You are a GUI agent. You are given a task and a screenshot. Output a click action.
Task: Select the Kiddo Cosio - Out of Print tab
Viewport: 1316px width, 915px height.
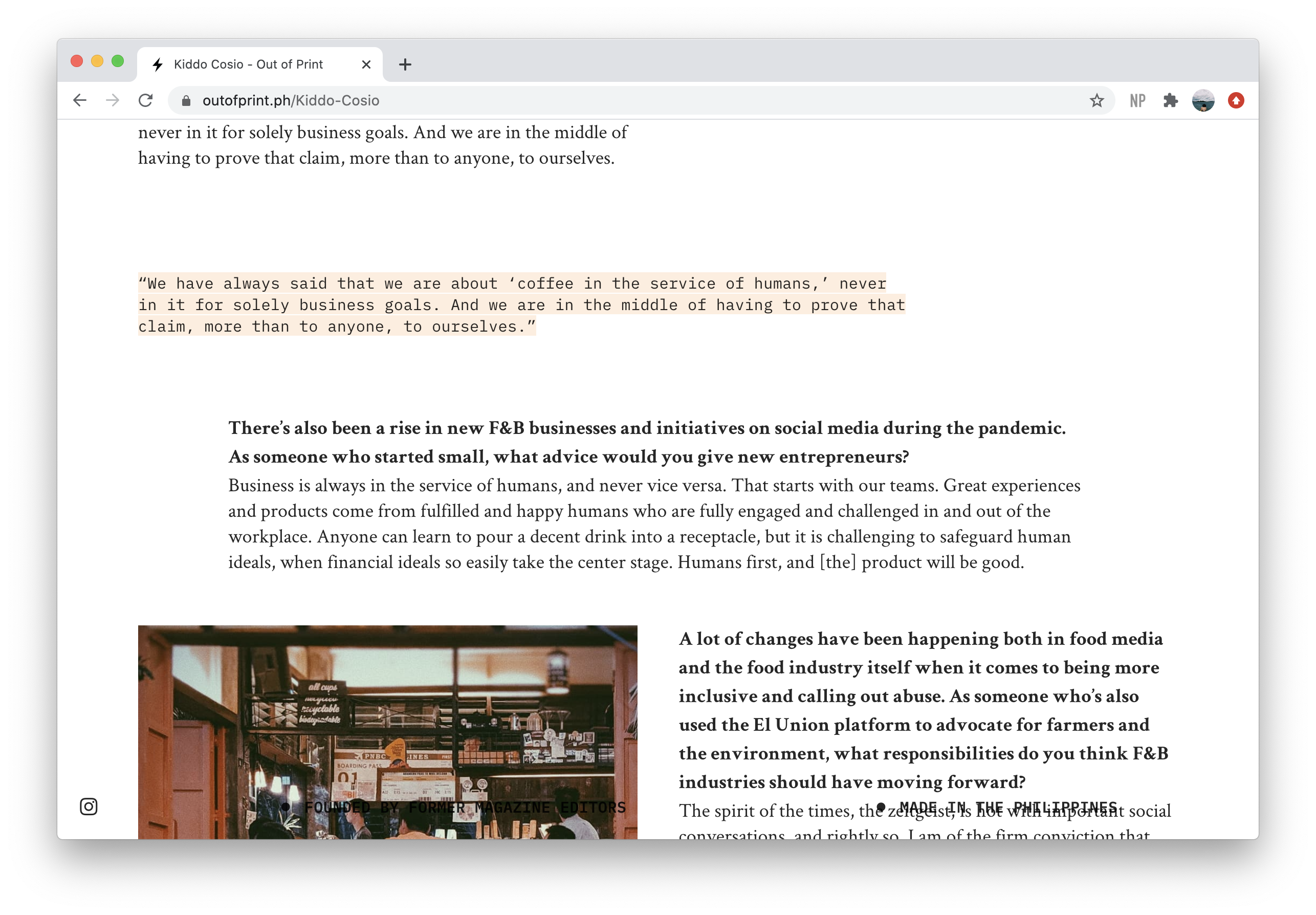point(248,64)
